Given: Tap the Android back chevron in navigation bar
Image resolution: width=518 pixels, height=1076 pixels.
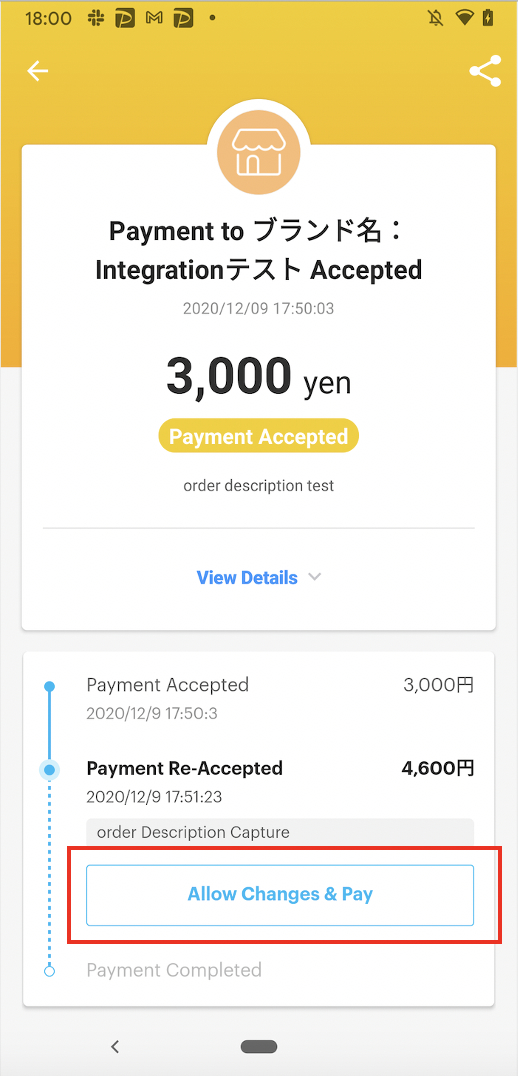Looking at the screenshot, I should point(115,1046).
